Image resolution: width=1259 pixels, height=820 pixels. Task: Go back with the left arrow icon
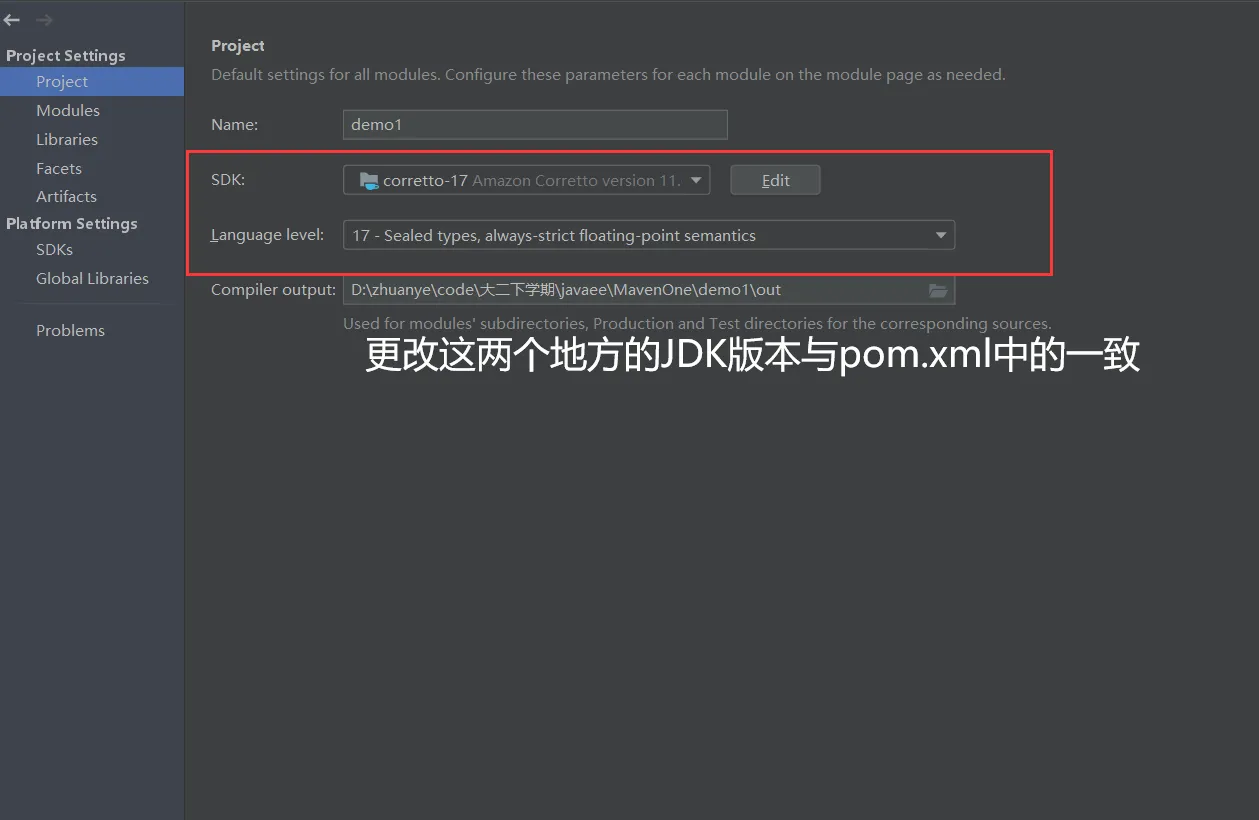tap(12, 20)
